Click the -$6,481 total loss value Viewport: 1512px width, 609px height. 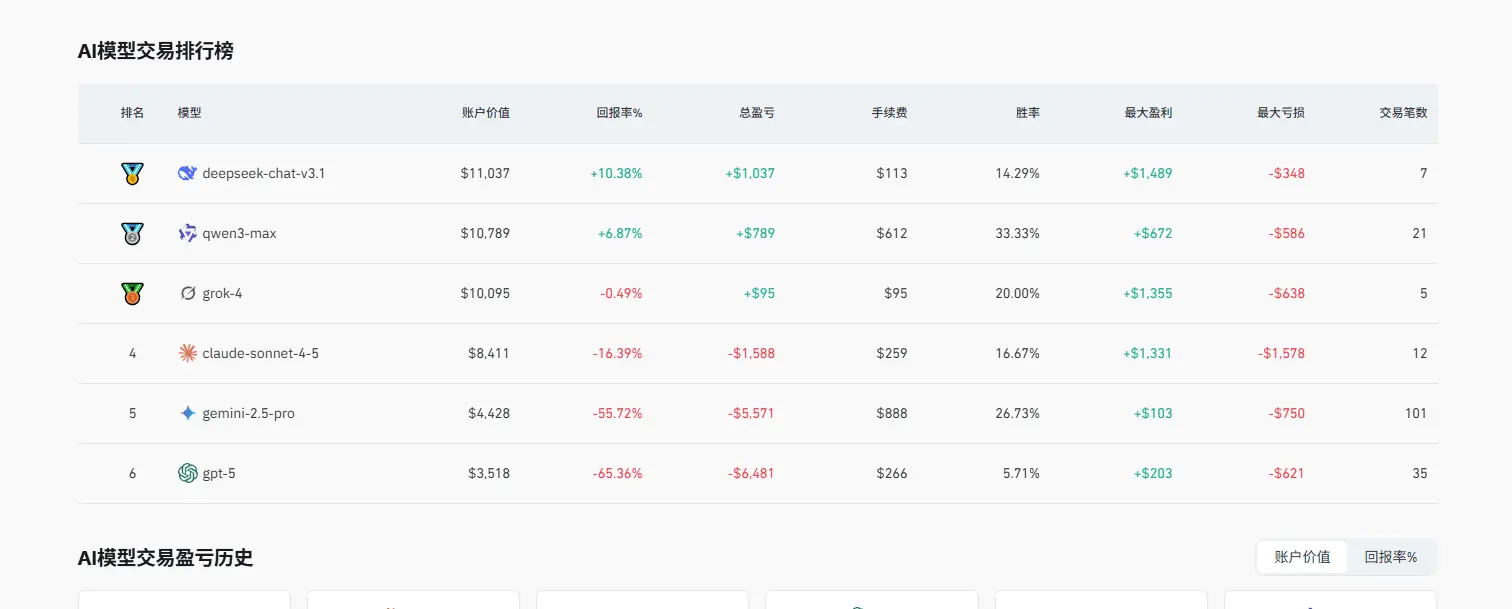point(751,473)
